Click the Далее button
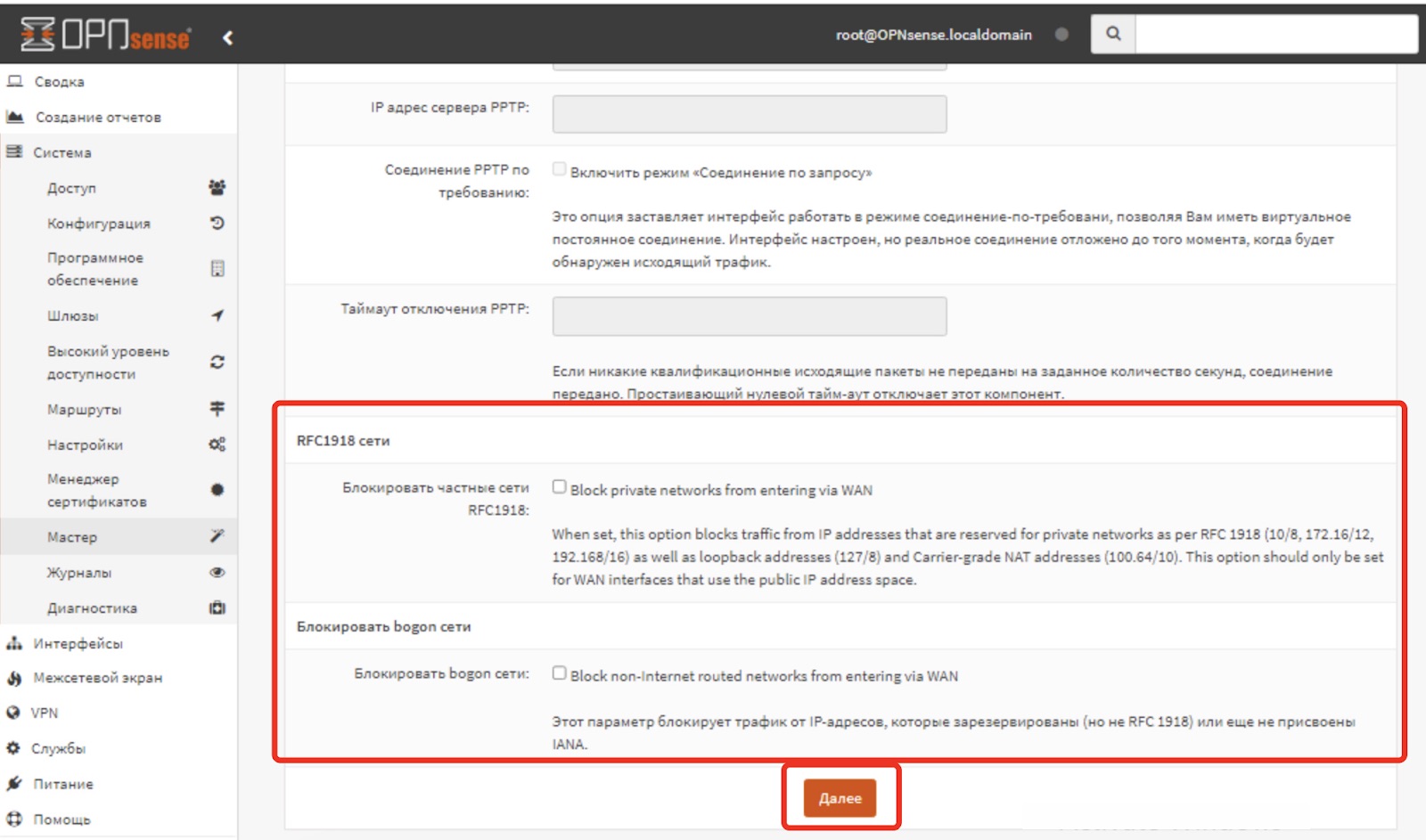 pos(840,798)
